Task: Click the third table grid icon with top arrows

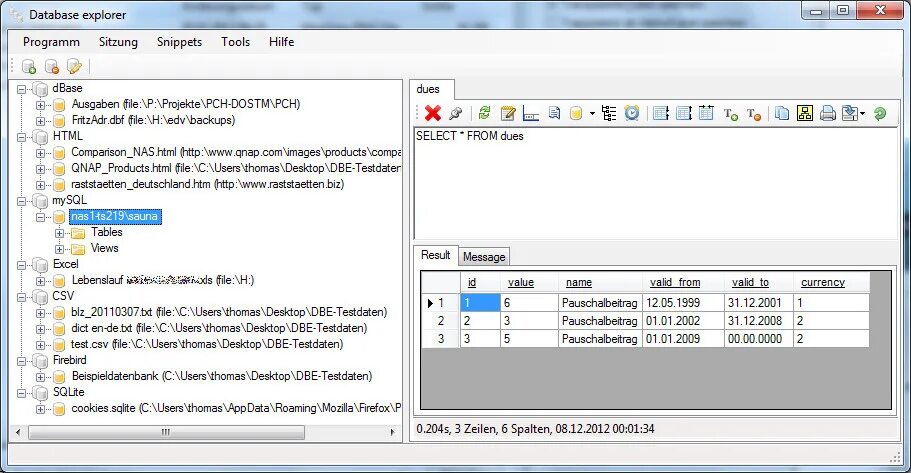Action: [x=706, y=113]
